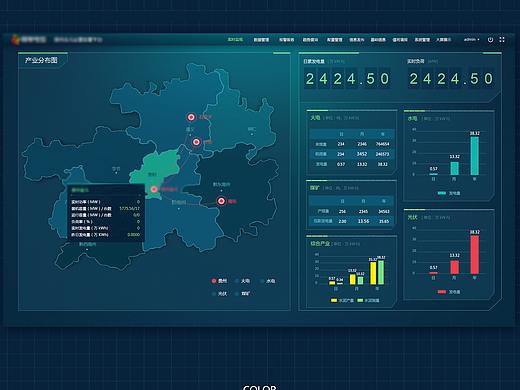The height and width of the screenshot is (390, 520).
Task: Toggle the 煤矿 map legend item
Action: click(x=242, y=294)
